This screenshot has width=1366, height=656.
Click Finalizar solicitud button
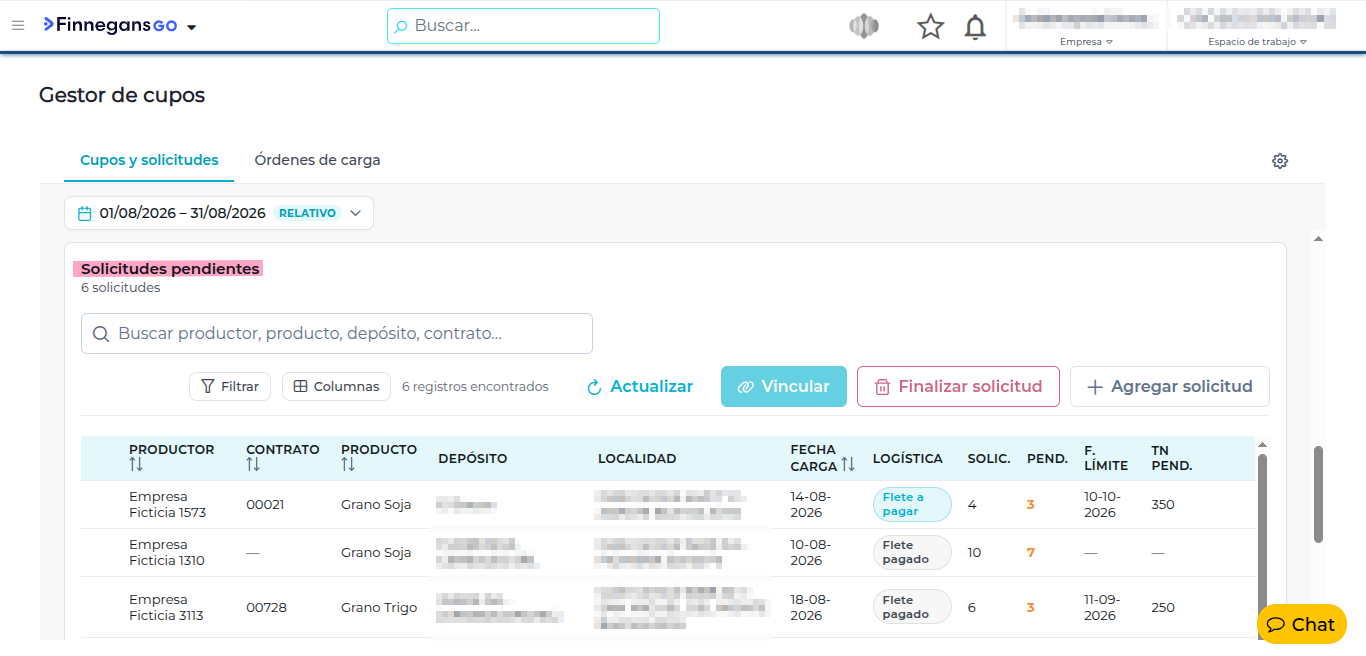coord(958,386)
